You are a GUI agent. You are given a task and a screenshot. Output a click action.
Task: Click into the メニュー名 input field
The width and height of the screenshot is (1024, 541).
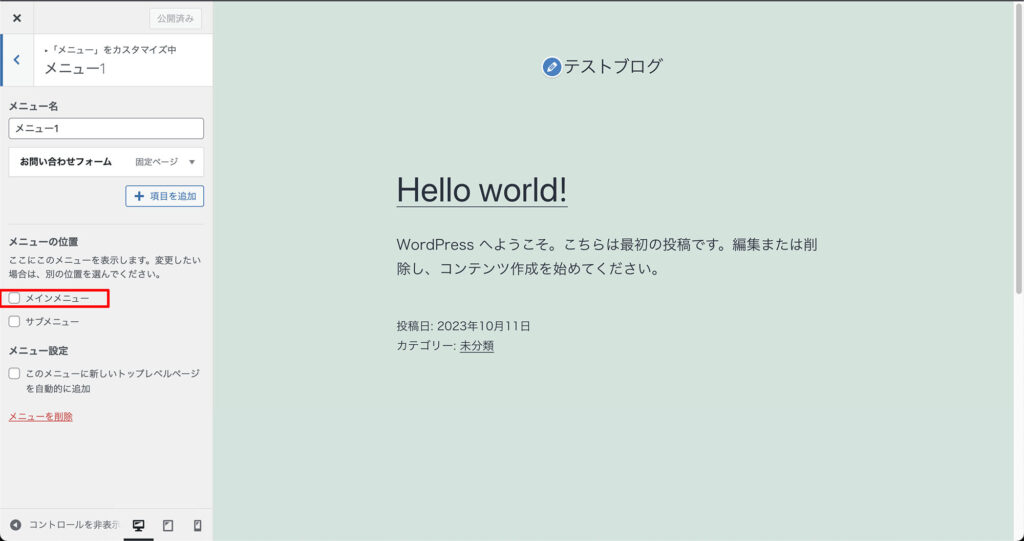106,129
